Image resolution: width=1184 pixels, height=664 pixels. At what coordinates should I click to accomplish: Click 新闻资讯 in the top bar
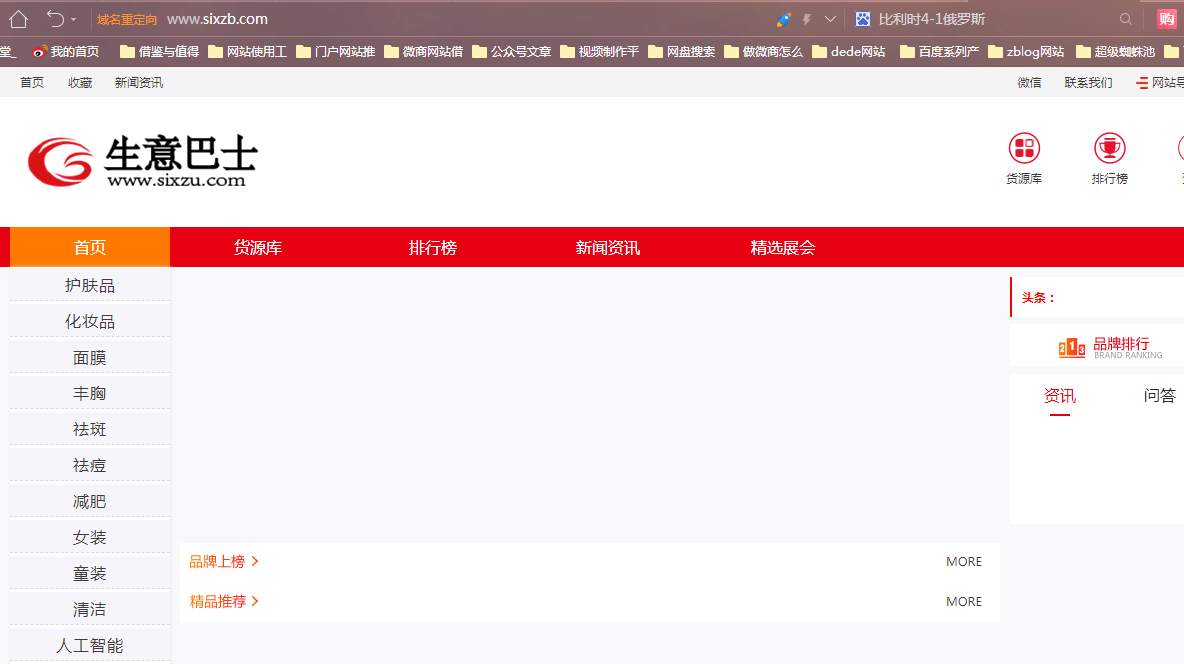pos(138,82)
